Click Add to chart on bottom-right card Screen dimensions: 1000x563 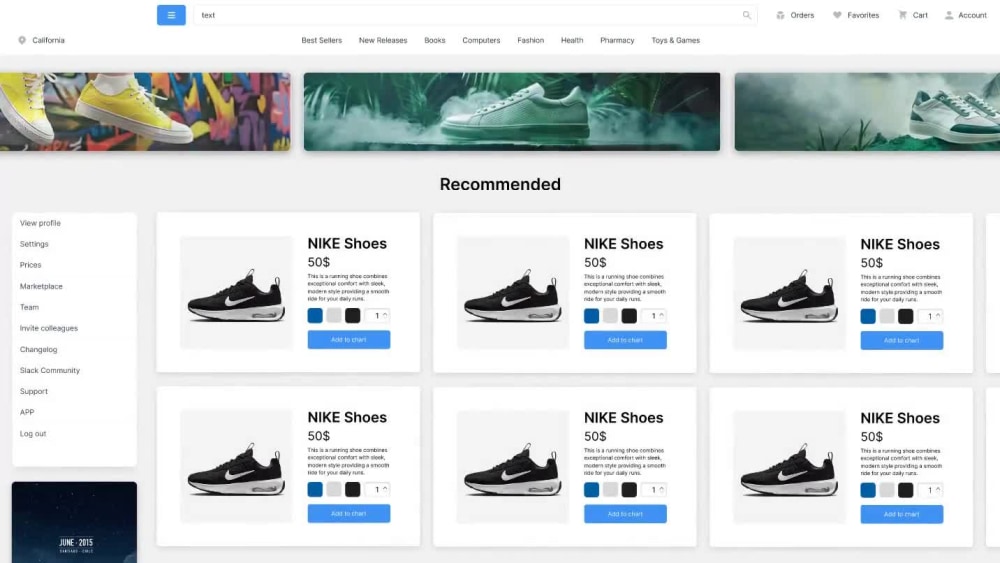pos(902,515)
